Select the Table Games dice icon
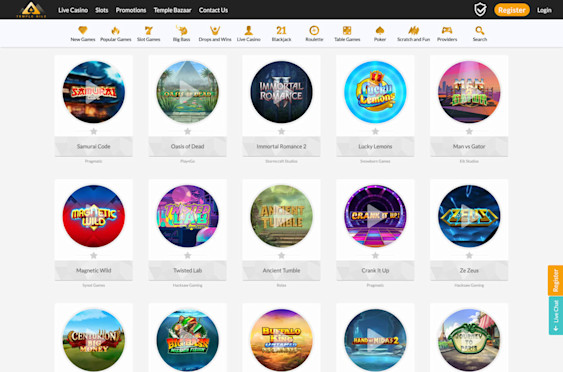 pyautogui.click(x=347, y=31)
